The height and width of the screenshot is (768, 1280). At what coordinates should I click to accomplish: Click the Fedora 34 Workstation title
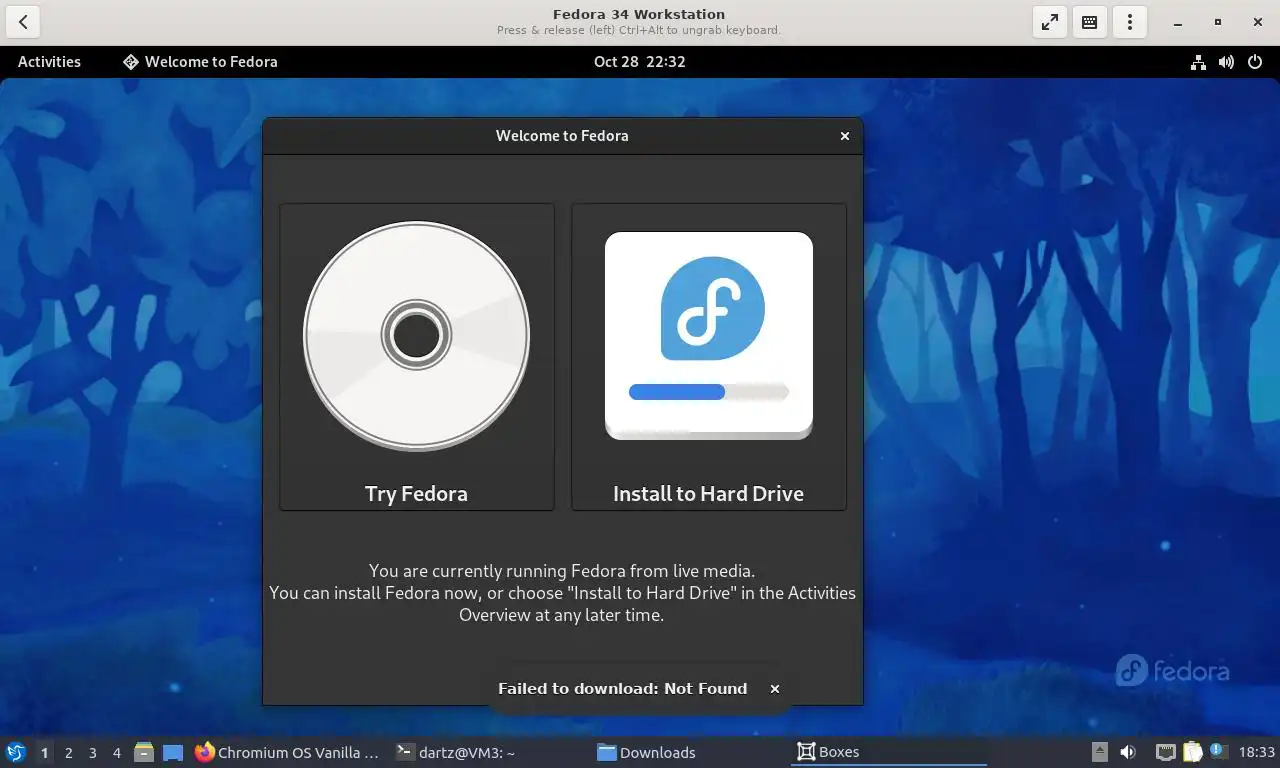click(x=639, y=14)
